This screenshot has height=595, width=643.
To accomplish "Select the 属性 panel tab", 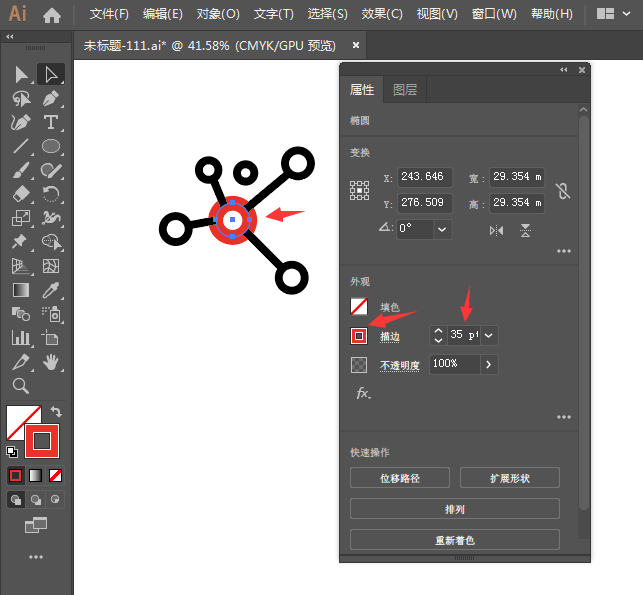I will (362, 89).
